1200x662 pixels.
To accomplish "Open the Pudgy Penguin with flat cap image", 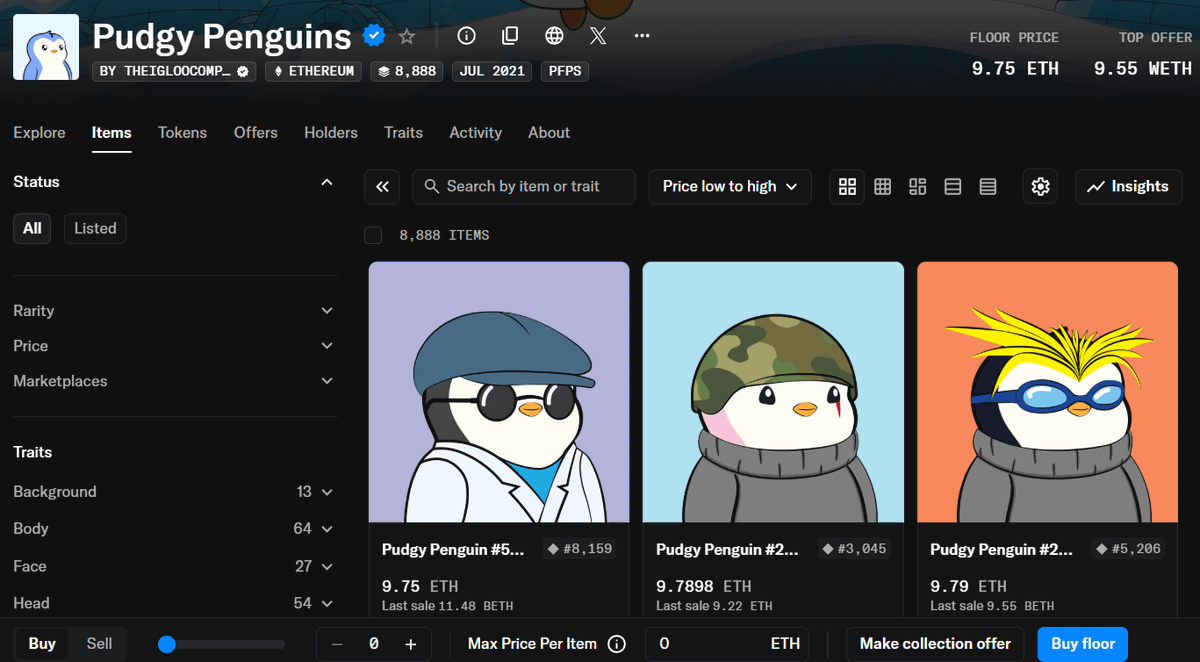I will tap(499, 392).
